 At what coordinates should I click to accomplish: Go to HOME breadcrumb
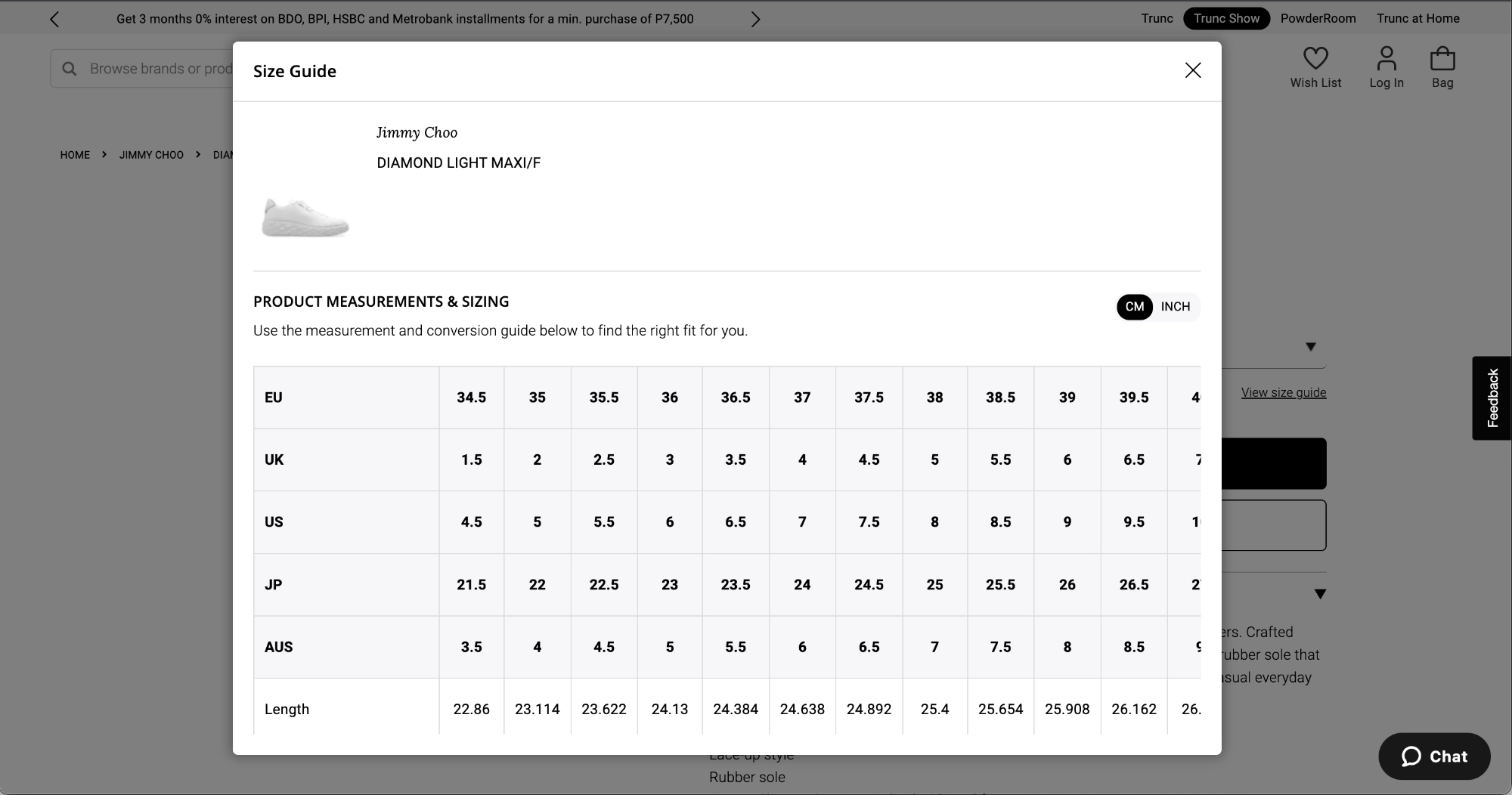click(x=75, y=155)
